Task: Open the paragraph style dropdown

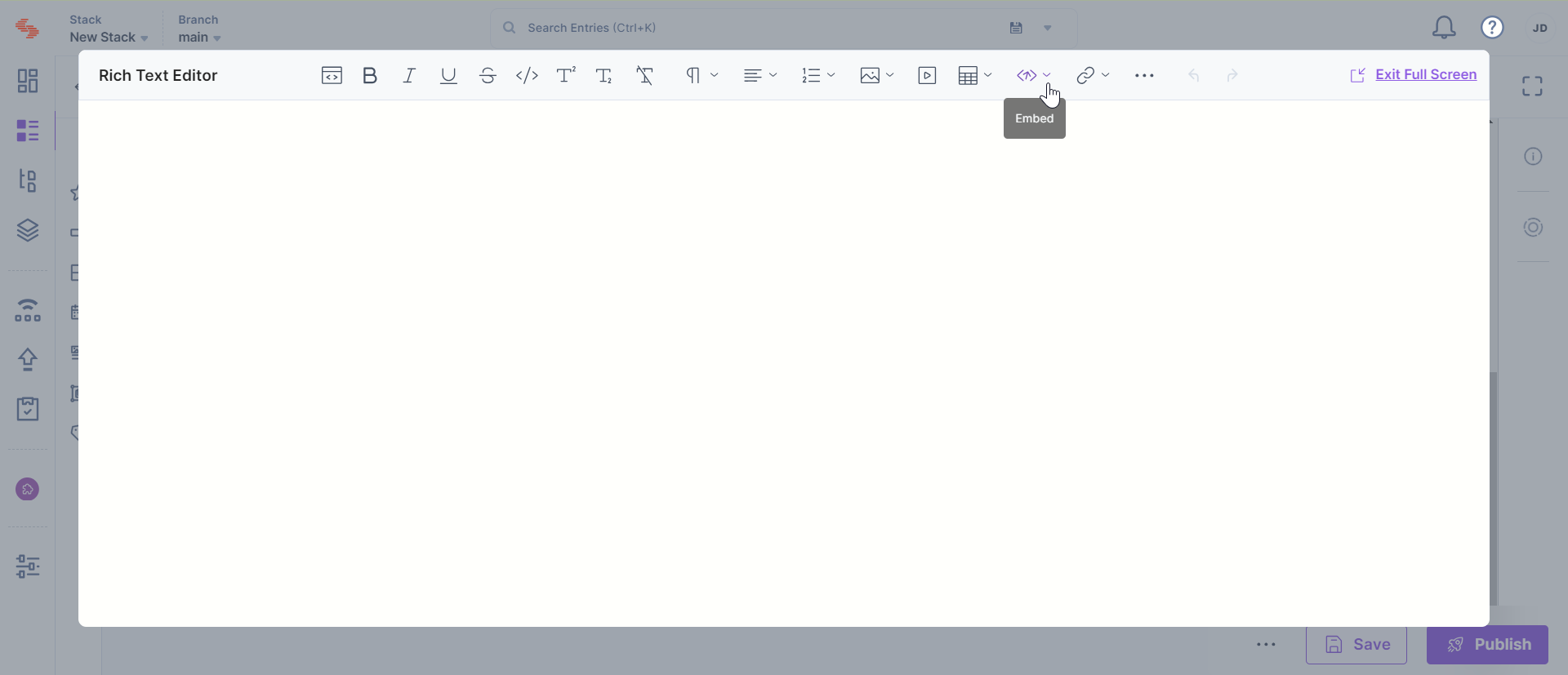Action: 702,75
